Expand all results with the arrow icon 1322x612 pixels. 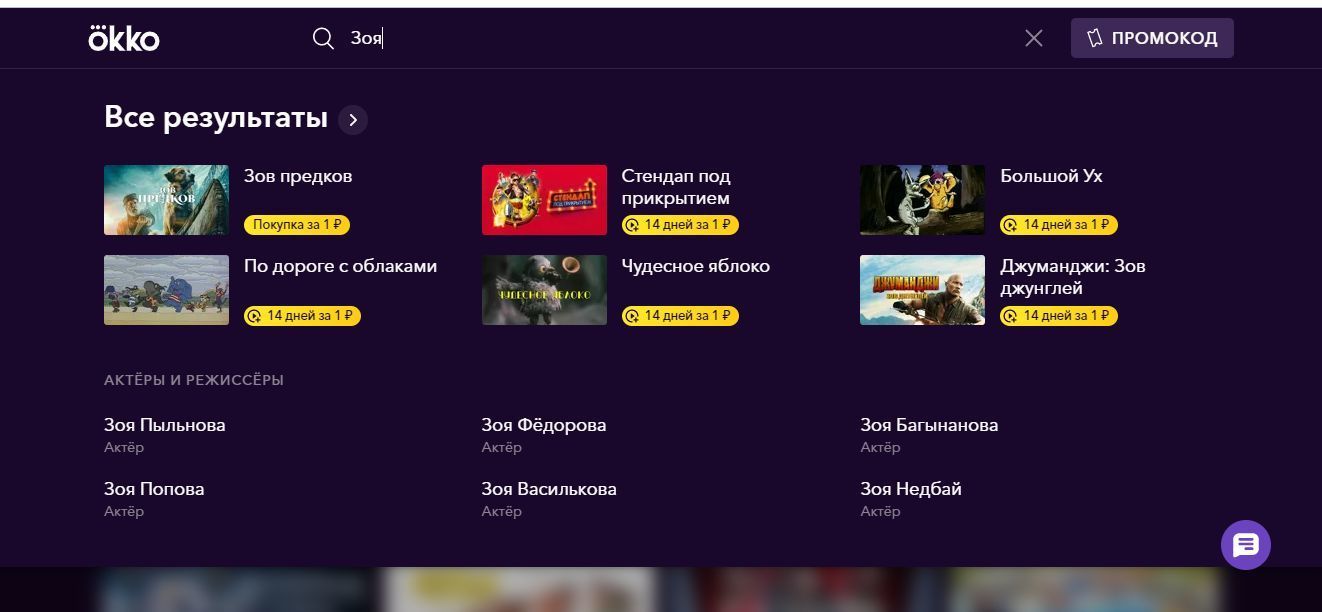(x=353, y=120)
